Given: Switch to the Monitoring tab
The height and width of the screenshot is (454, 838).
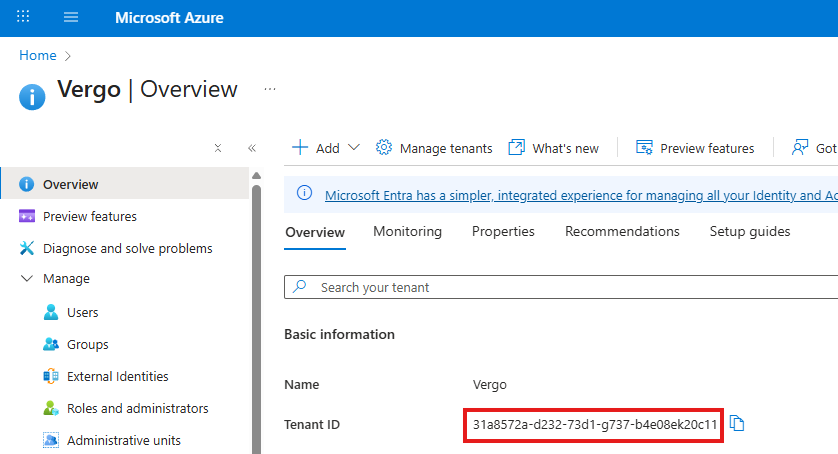Looking at the screenshot, I should click(x=407, y=232).
